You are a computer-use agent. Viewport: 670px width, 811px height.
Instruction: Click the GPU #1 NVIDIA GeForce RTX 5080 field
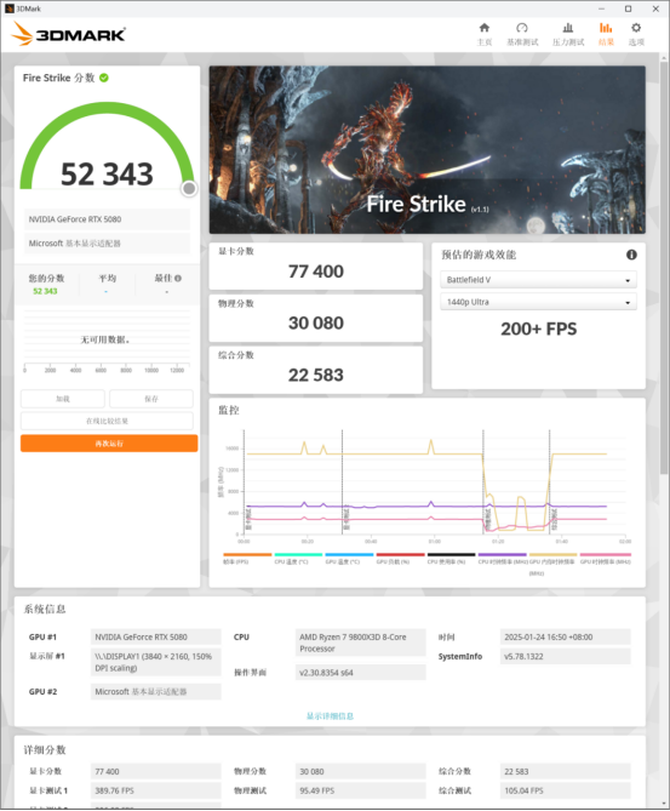click(156, 637)
